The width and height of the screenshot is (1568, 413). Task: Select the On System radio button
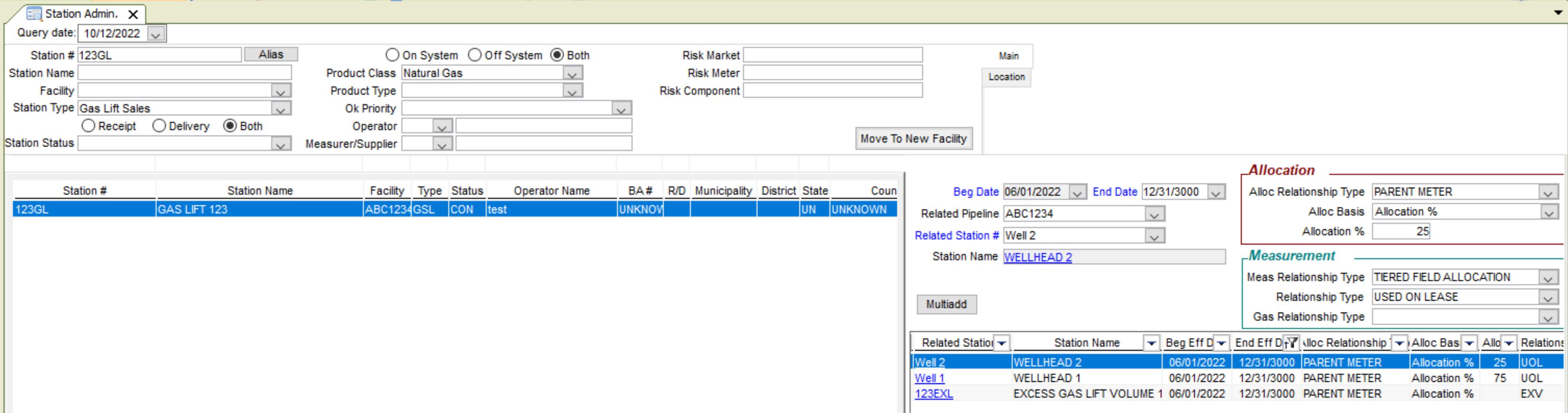point(392,55)
